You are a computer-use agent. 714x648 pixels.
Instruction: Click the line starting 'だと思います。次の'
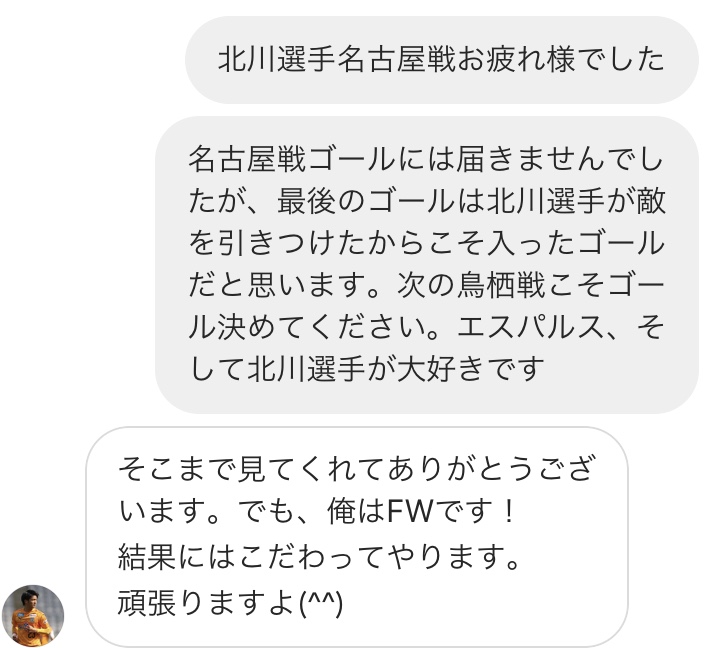point(426,285)
